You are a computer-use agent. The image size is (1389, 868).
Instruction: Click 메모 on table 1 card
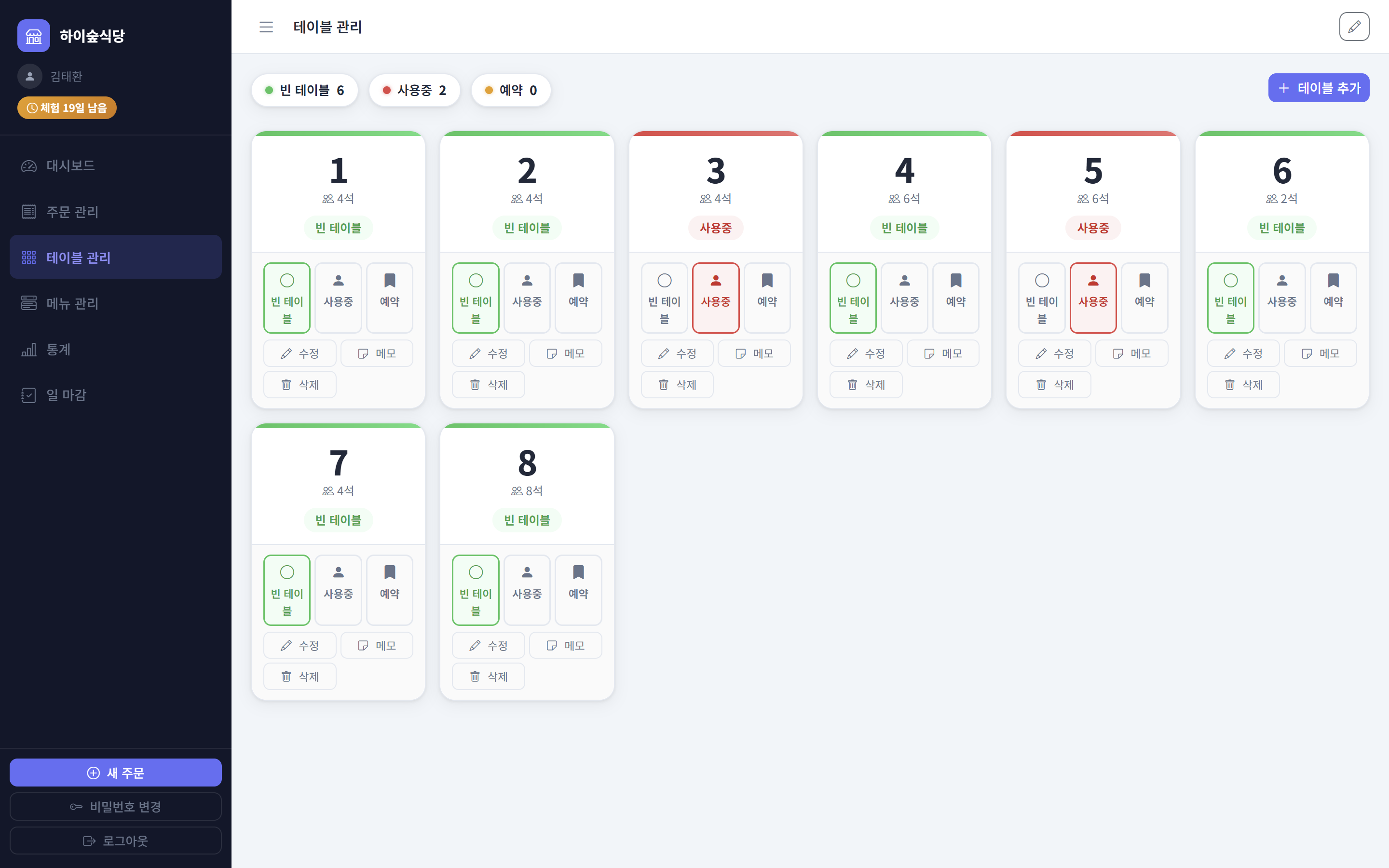pos(377,353)
